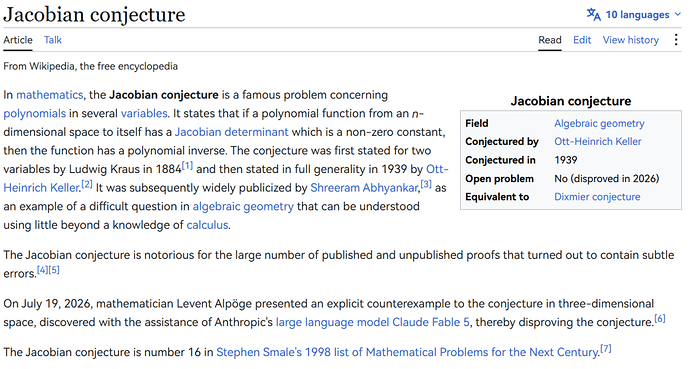Select the Read tab
The width and height of the screenshot is (690, 369).
[550, 40]
